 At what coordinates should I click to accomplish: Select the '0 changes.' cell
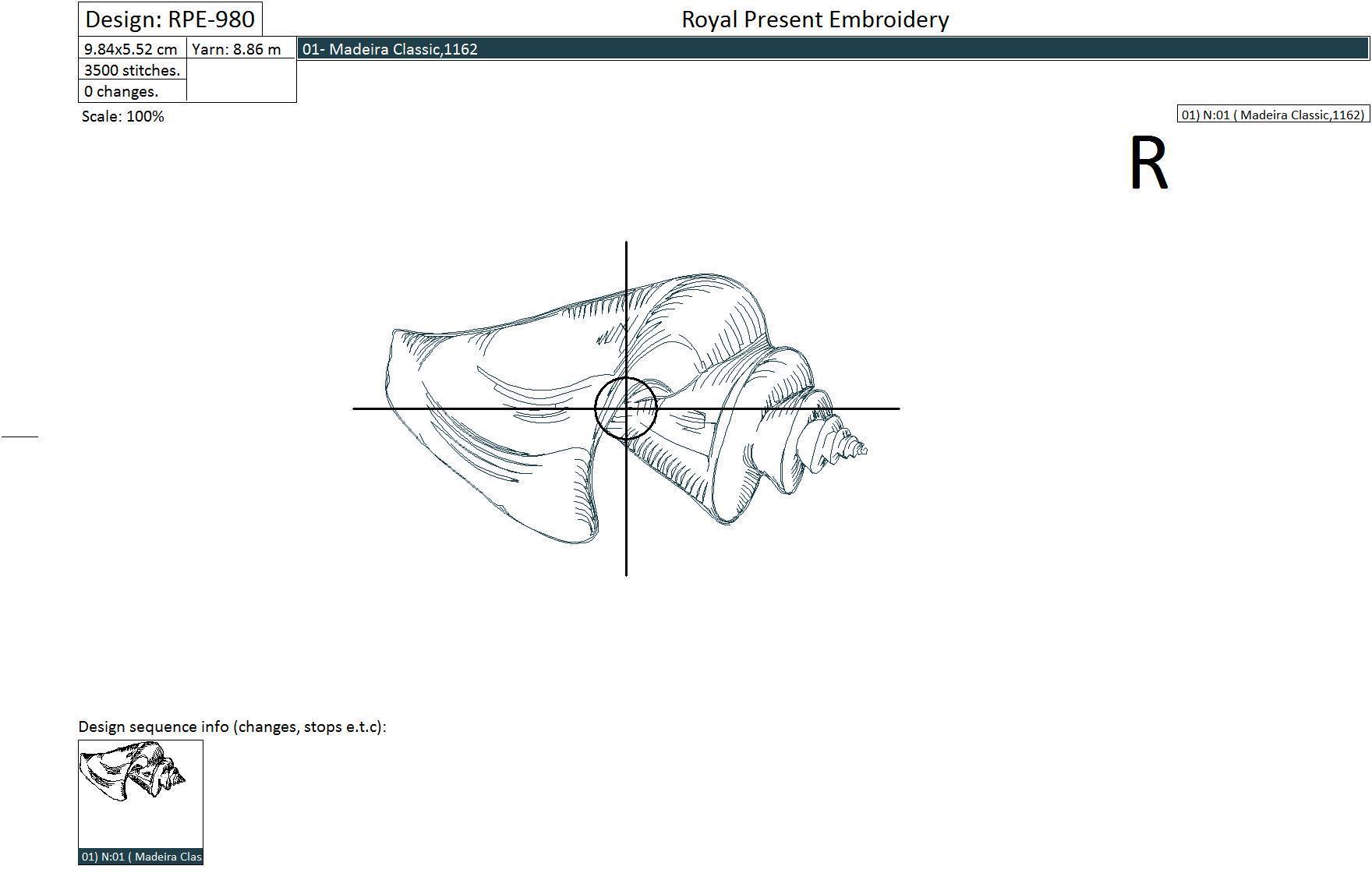click(x=133, y=91)
